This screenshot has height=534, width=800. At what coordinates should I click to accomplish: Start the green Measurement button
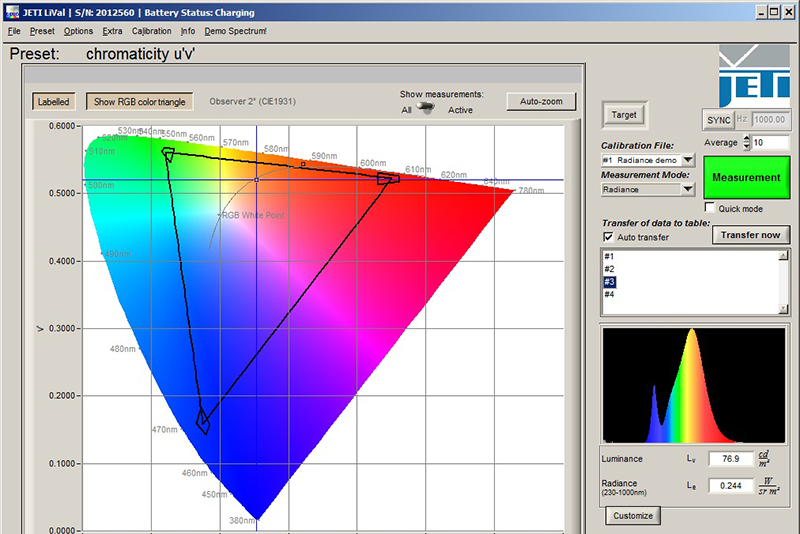746,177
